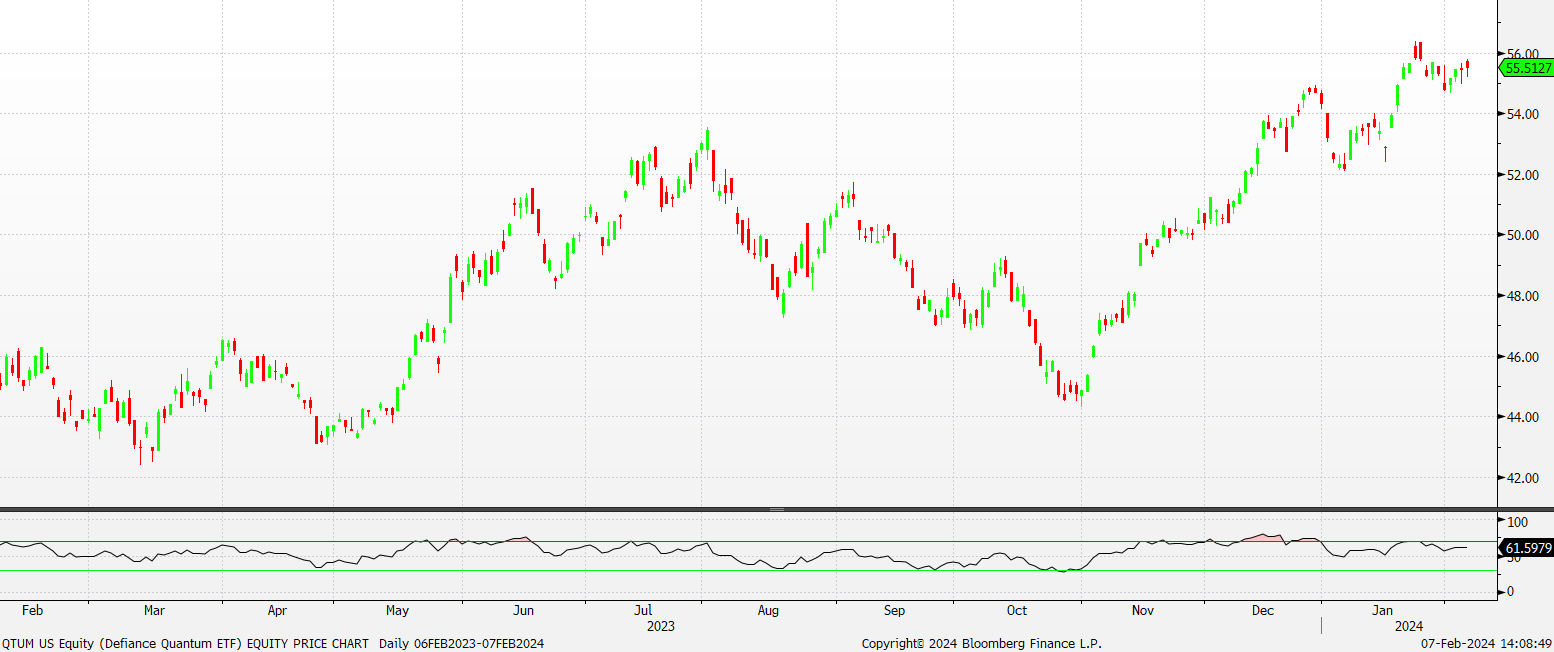Image resolution: width=1554 pixels, height=652 pixels.
Task: Select the Jun month label
Action: point(522,610)
